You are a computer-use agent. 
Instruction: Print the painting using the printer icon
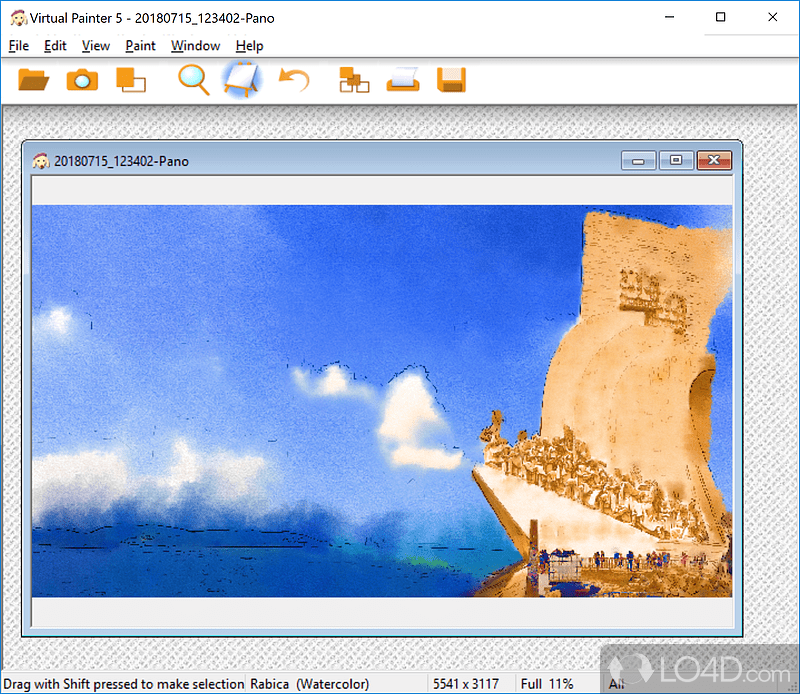tap(402, 80)
